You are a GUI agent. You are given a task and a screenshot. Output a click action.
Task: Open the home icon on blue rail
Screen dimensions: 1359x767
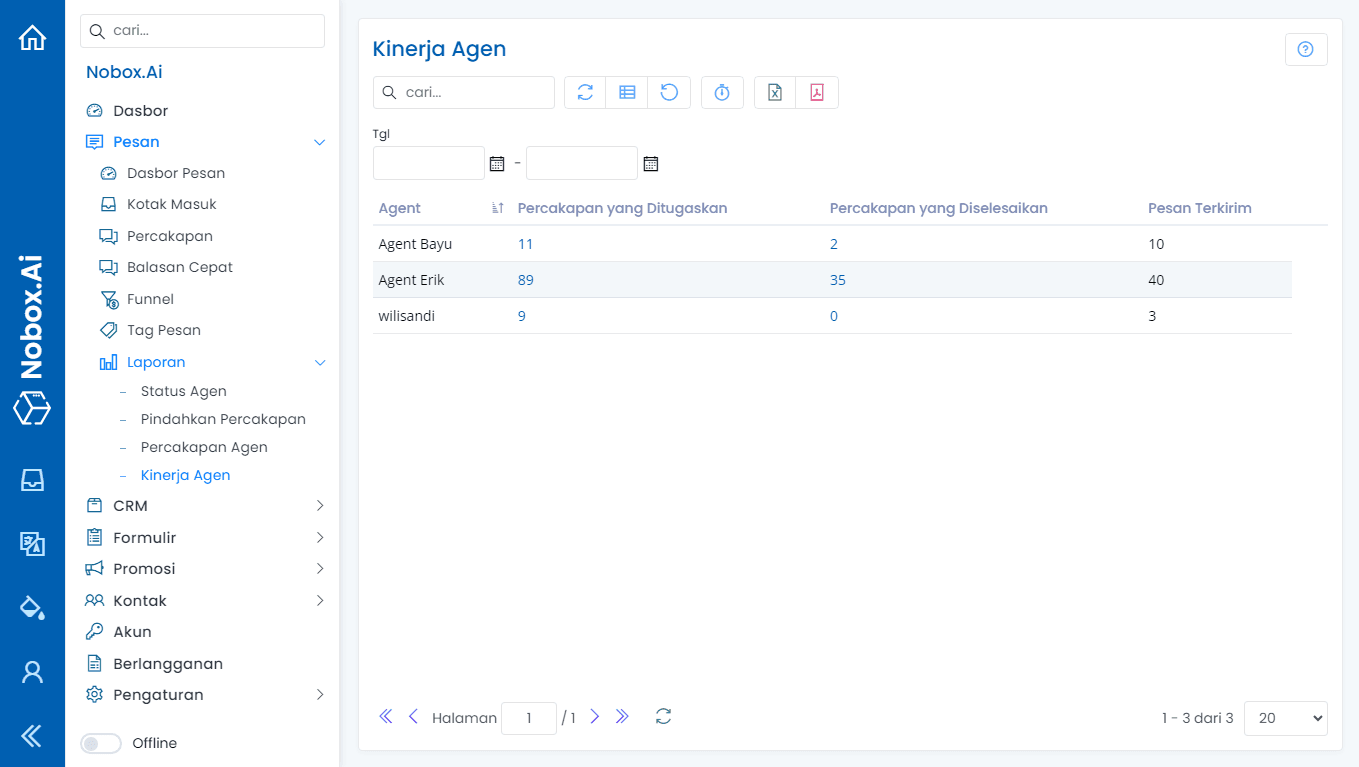pyautogui.click(x=32, y=36)
